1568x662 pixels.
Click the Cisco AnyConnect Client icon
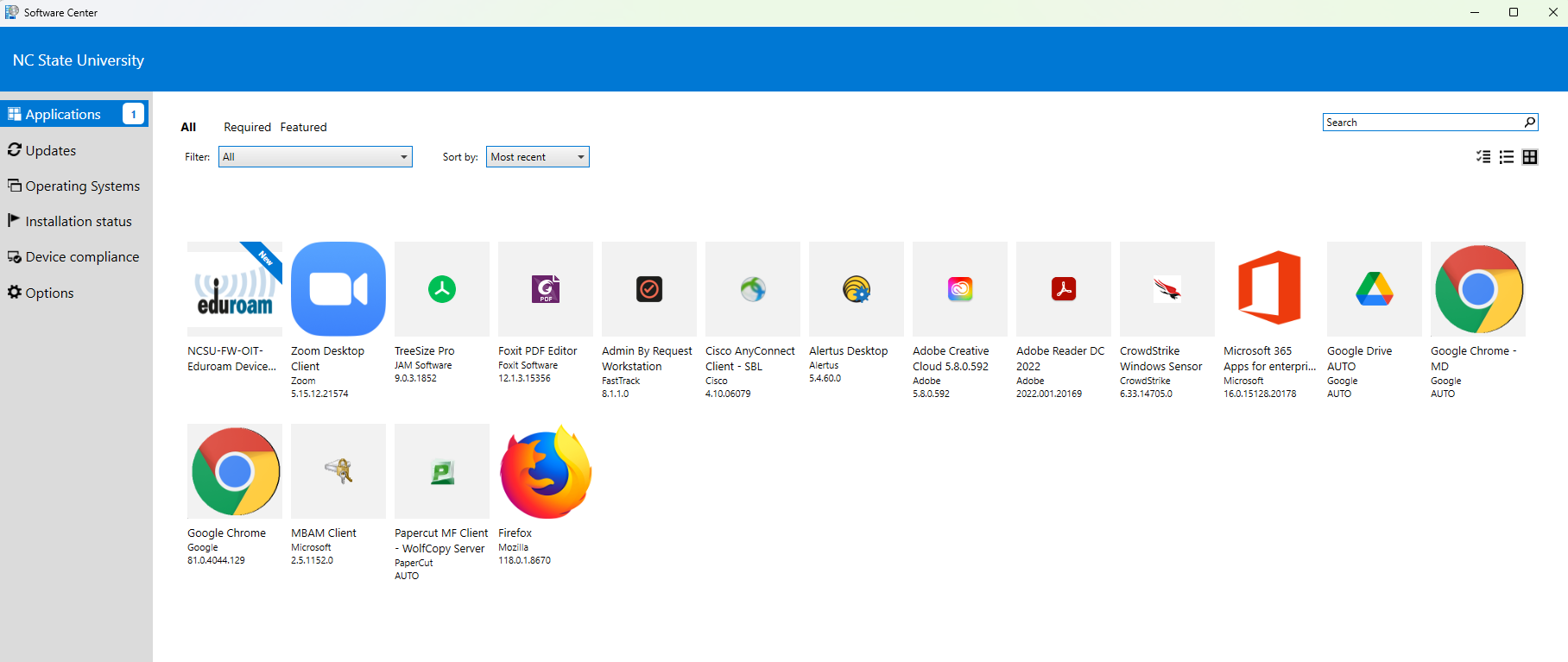(753, 289)
